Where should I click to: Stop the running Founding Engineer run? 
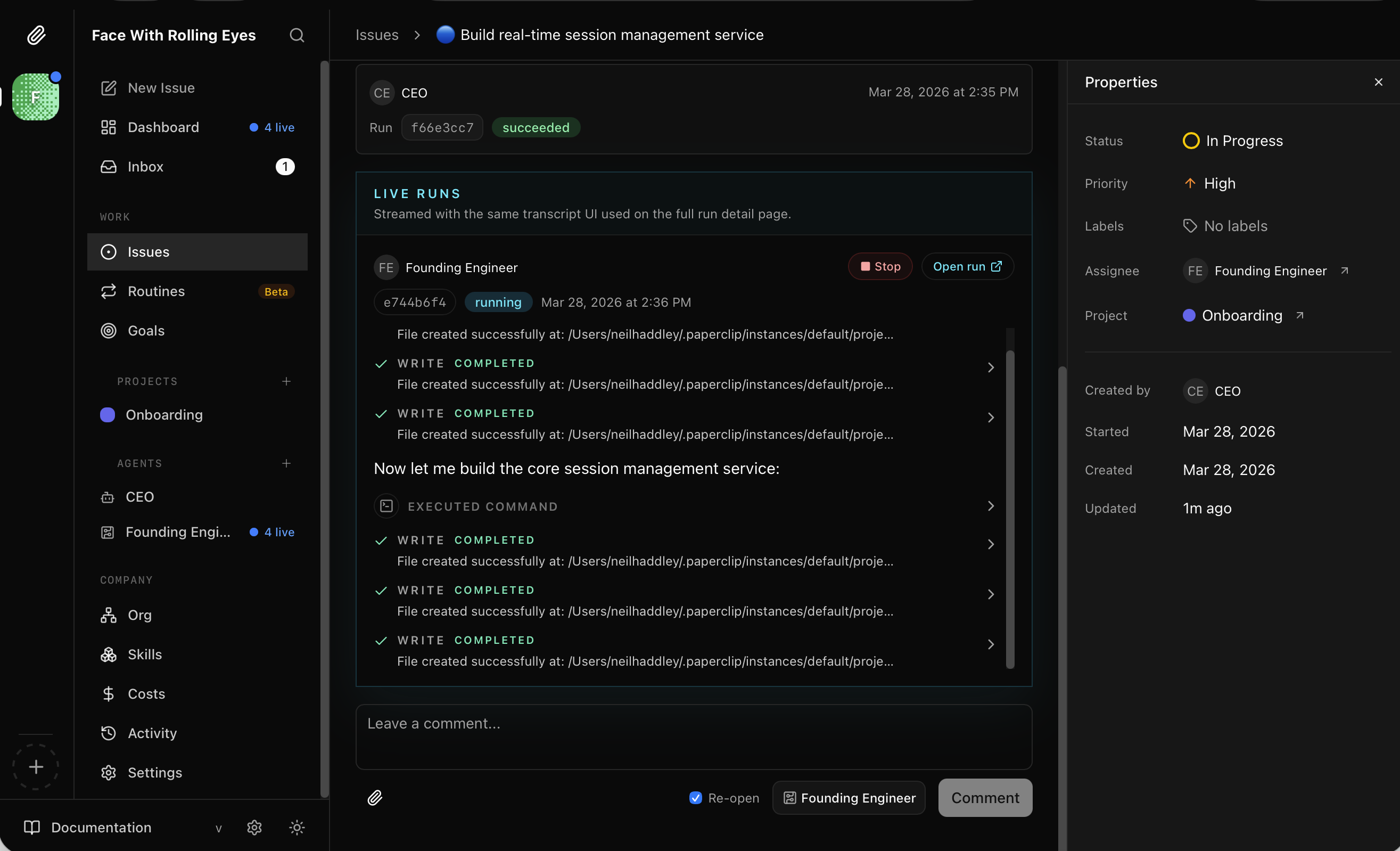point(879,266)
